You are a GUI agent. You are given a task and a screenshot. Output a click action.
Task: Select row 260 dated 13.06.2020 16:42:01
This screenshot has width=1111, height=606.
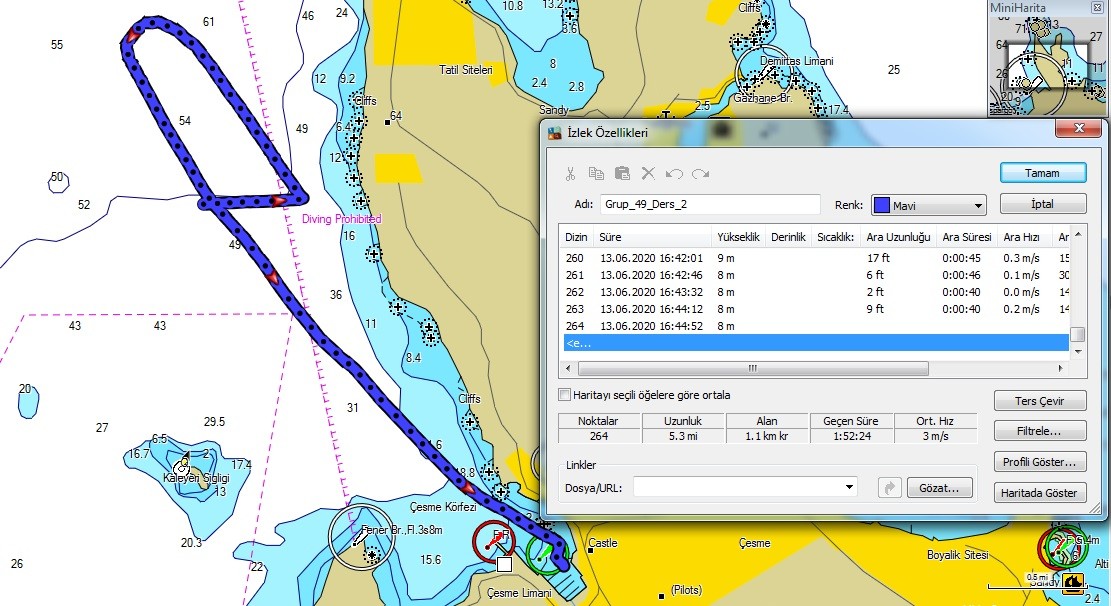[815, 258]
